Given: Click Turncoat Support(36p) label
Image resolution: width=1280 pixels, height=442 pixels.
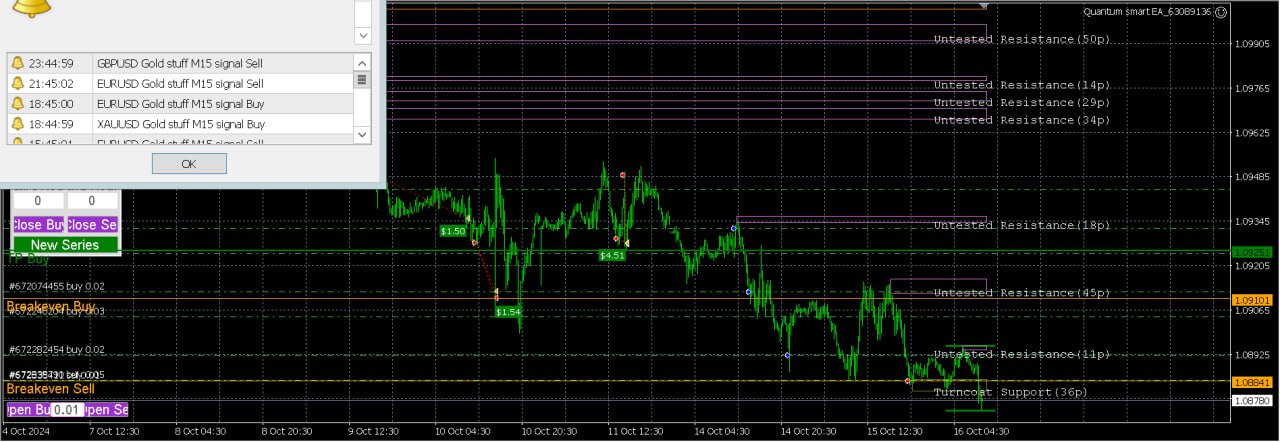Looking at the screenshot, I should click(1010, 393).
